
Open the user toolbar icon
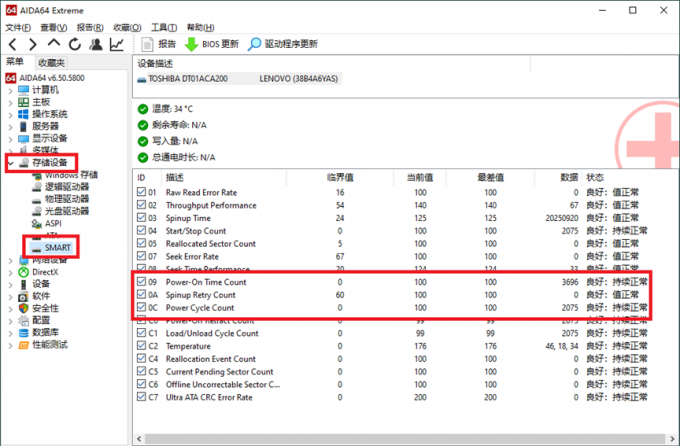[96, 44]
